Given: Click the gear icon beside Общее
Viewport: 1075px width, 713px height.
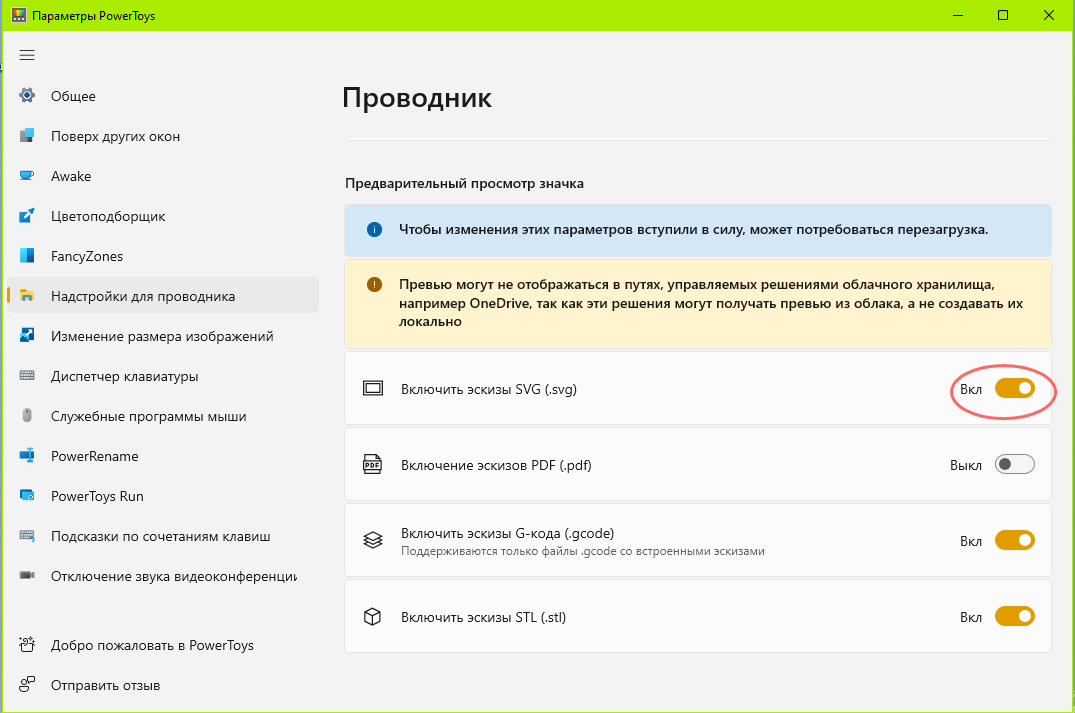Looking at the screenshot, I should (27, 95).
